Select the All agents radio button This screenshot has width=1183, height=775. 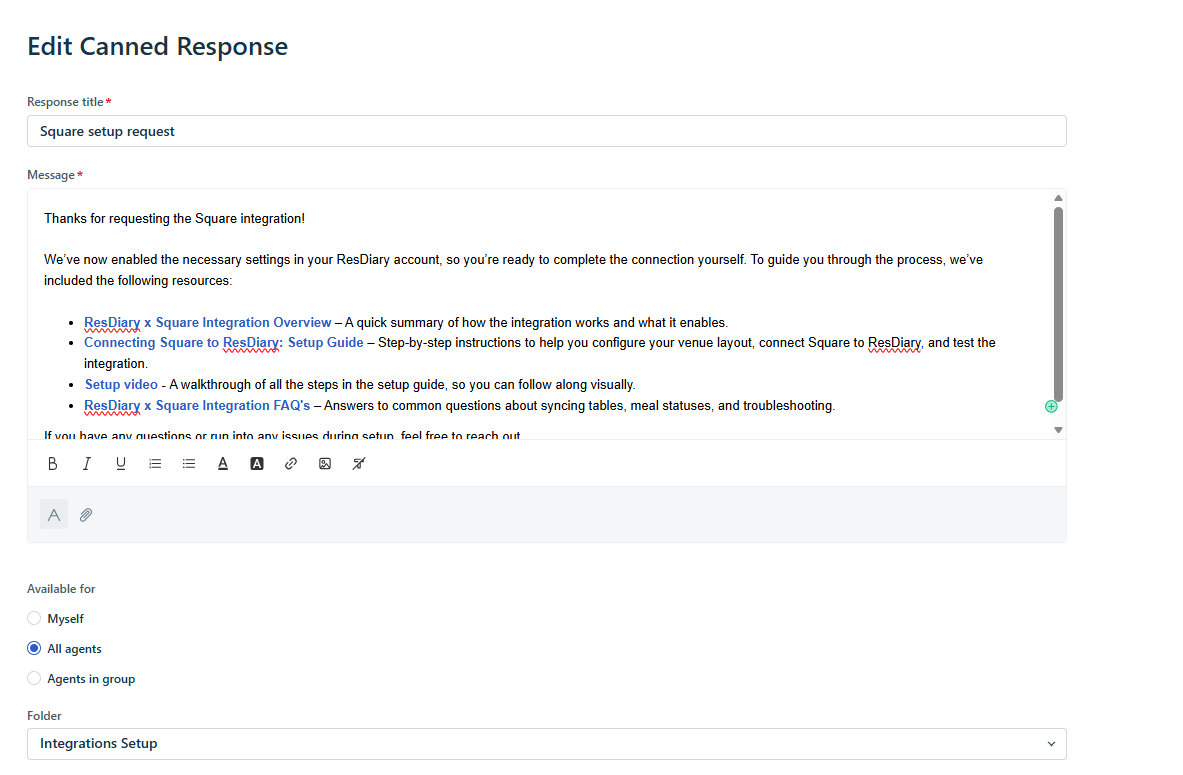(34, 648)
